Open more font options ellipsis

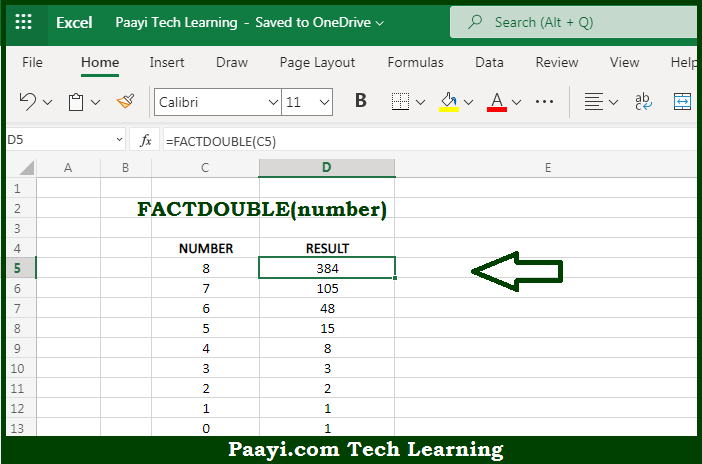pos(545,101)
